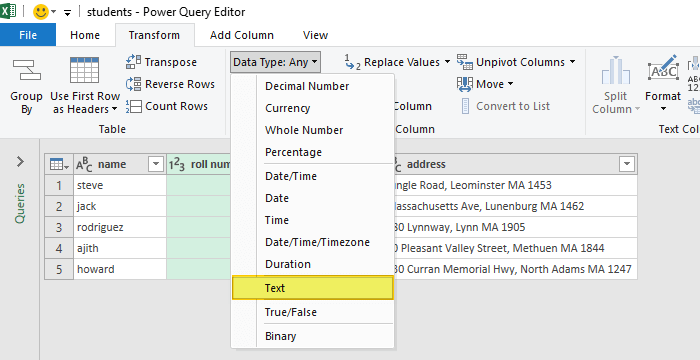The height and width of the screenshot is (360, 700).
Task: Open the Move dropdown in the ribbon
Action: tap(485, 84)
